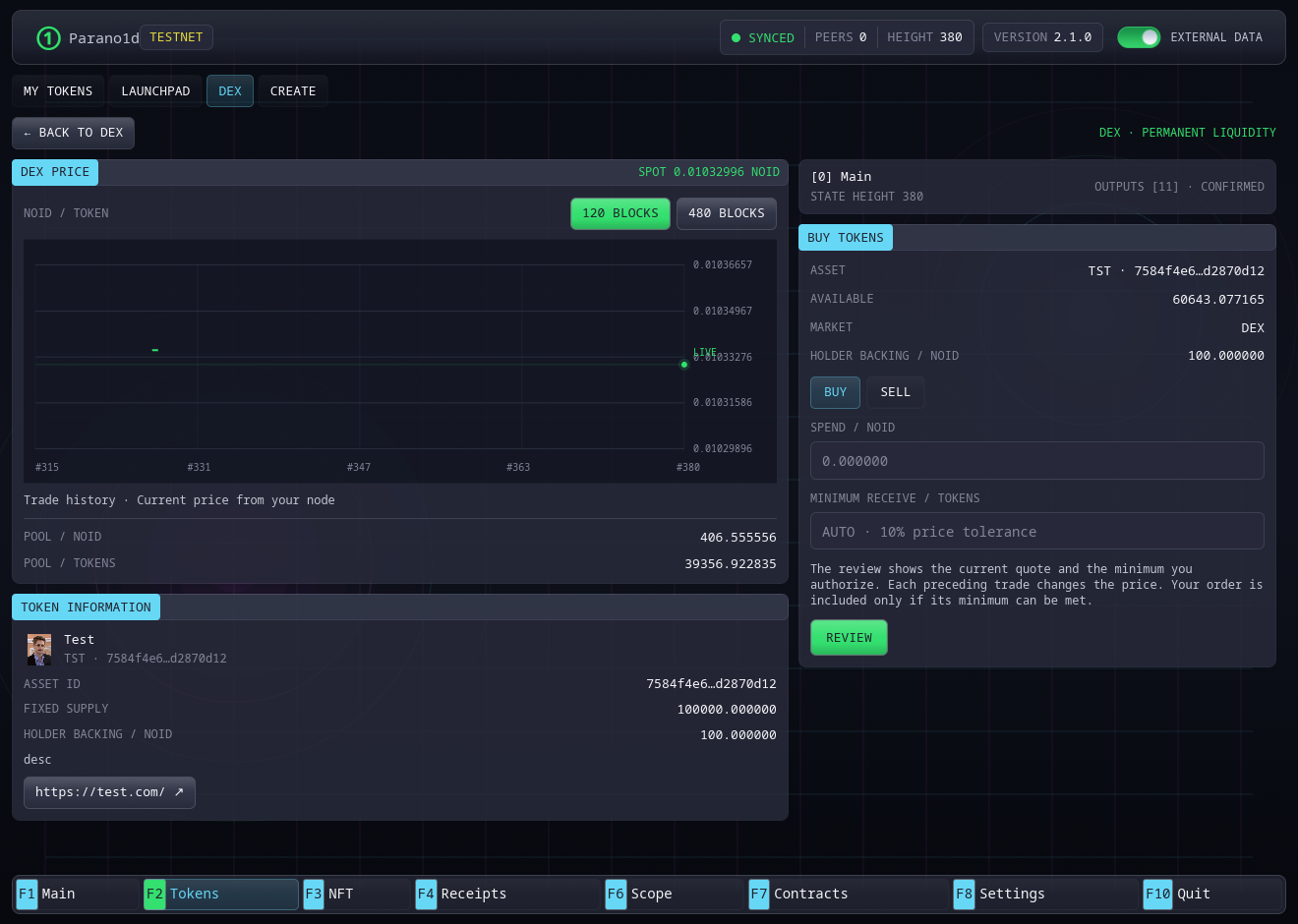1298x924 pixels.
Task: Go back with Back to DEX button
Action: click(x=74, y=133)
